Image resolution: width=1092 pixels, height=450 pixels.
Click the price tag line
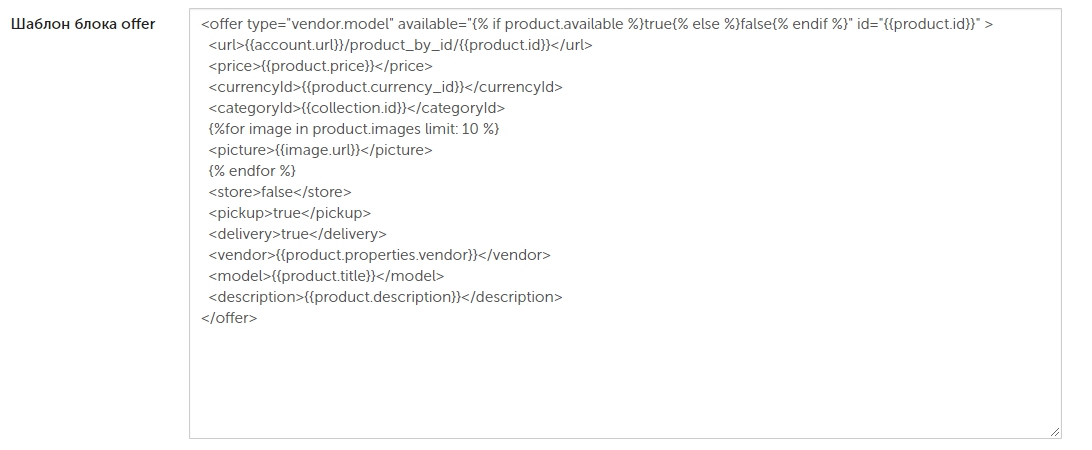click(320, 66)
